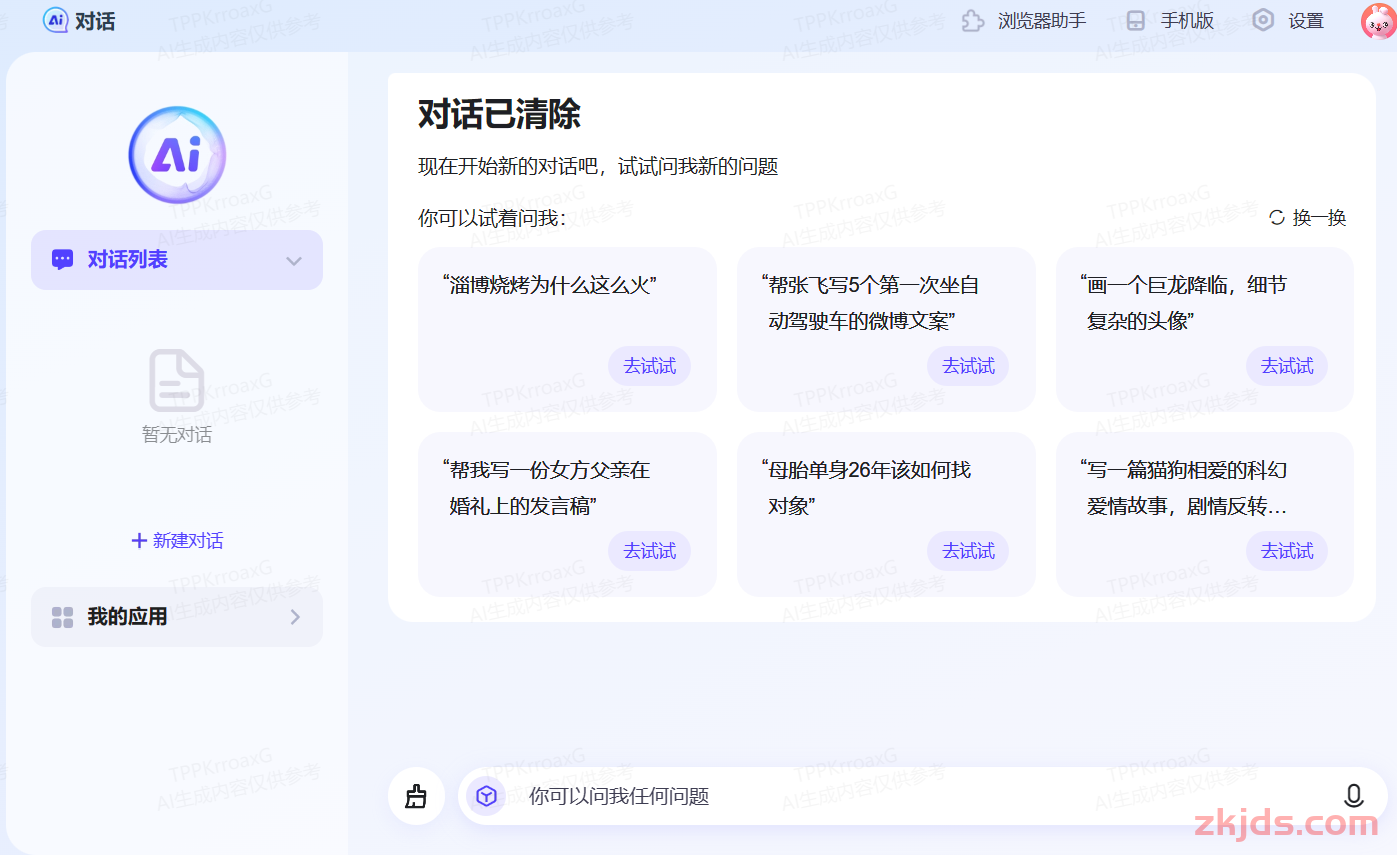
Task: Click the large AI bubble logo in sidebar
Action: pos(177,154)
